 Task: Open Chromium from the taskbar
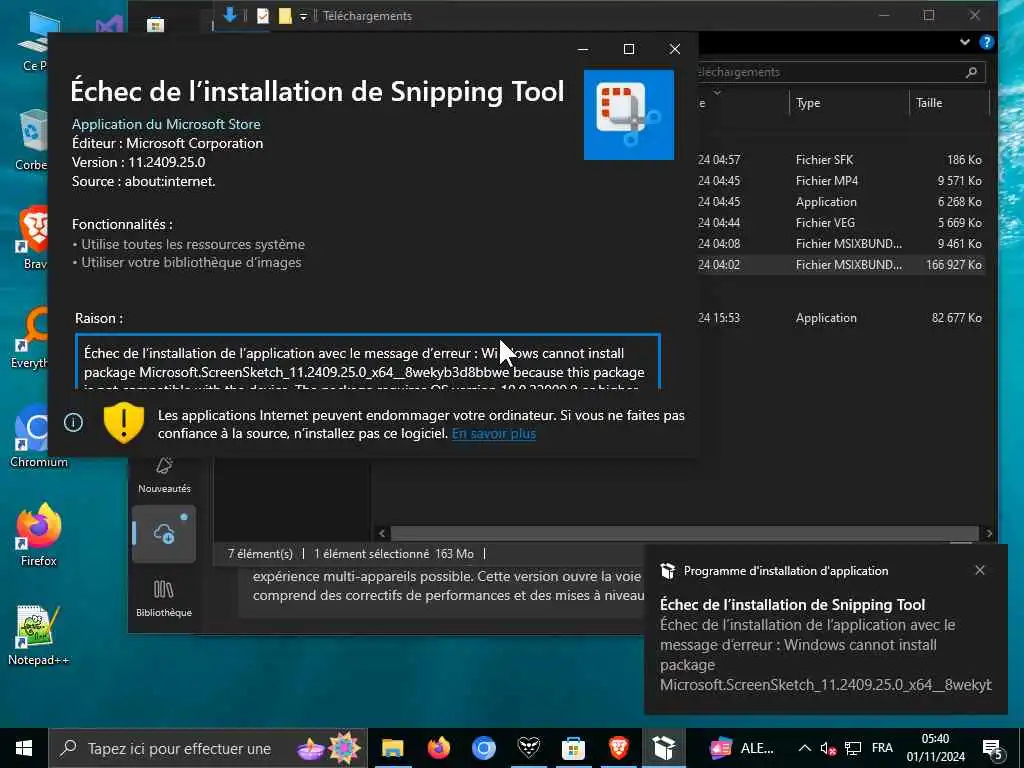pos(483,748)
